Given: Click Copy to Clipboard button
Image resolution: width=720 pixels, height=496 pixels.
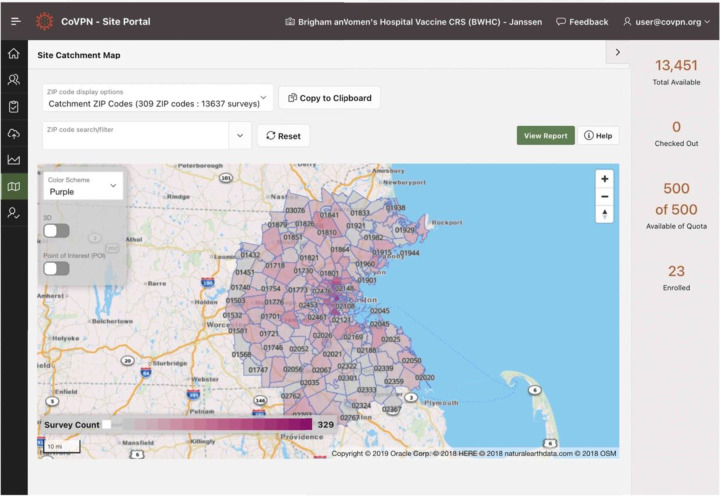Looking at the screenshot, I should coord(329,98).
